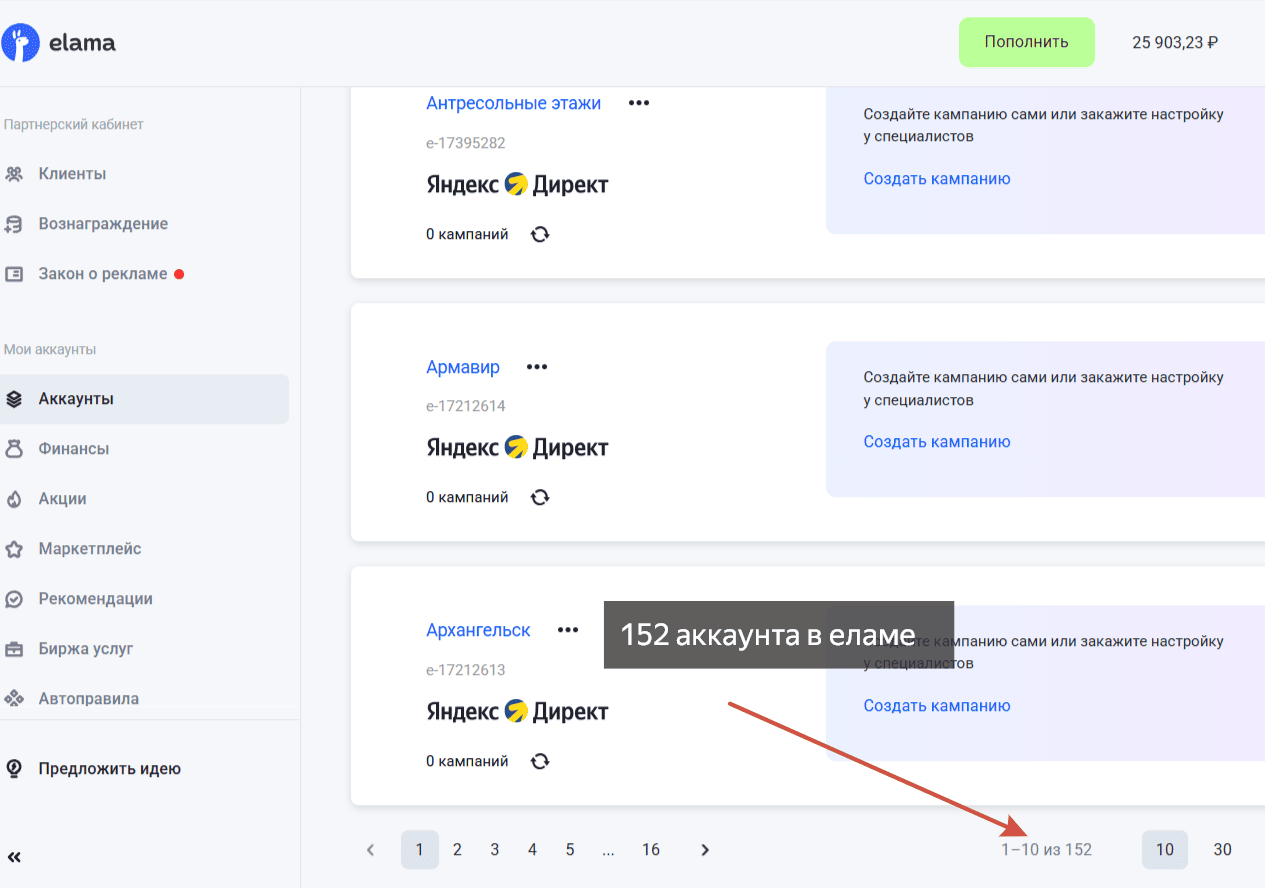Viewport: 1265px width, 888px height.
Task: Click Создать кампанию for Антресольные этажи
Action: tap(937, 179)
